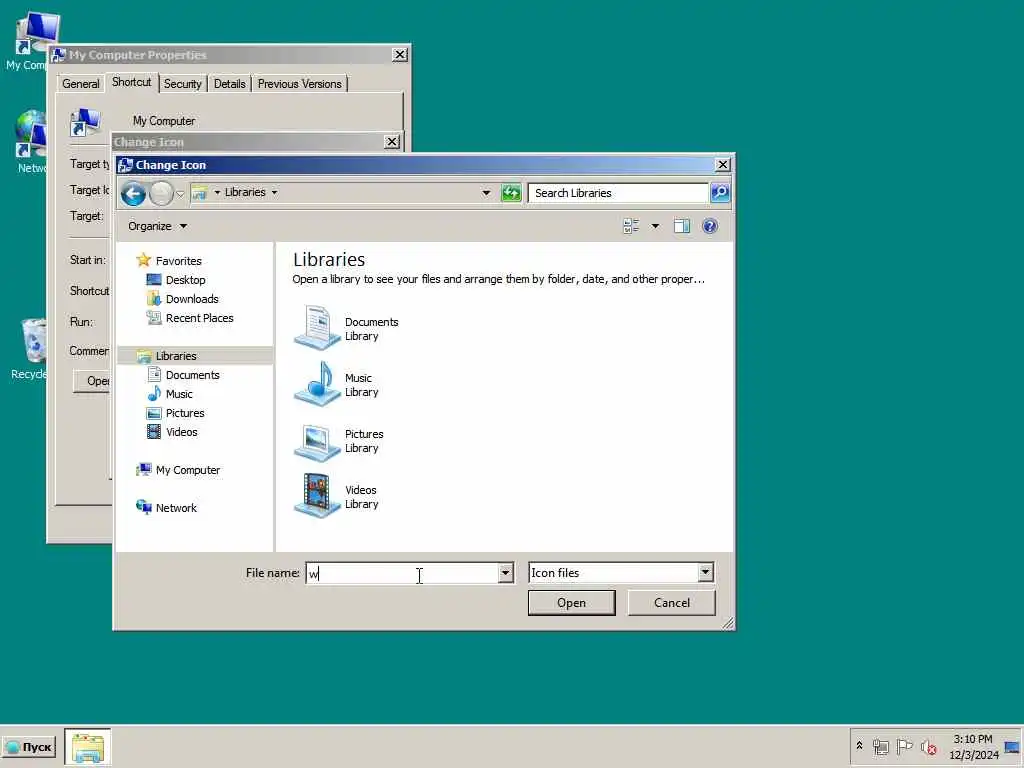The height and width of the screenshot is (768, 1024).
Task: Click the dialog resize grip corner
Action: [728, 624]
